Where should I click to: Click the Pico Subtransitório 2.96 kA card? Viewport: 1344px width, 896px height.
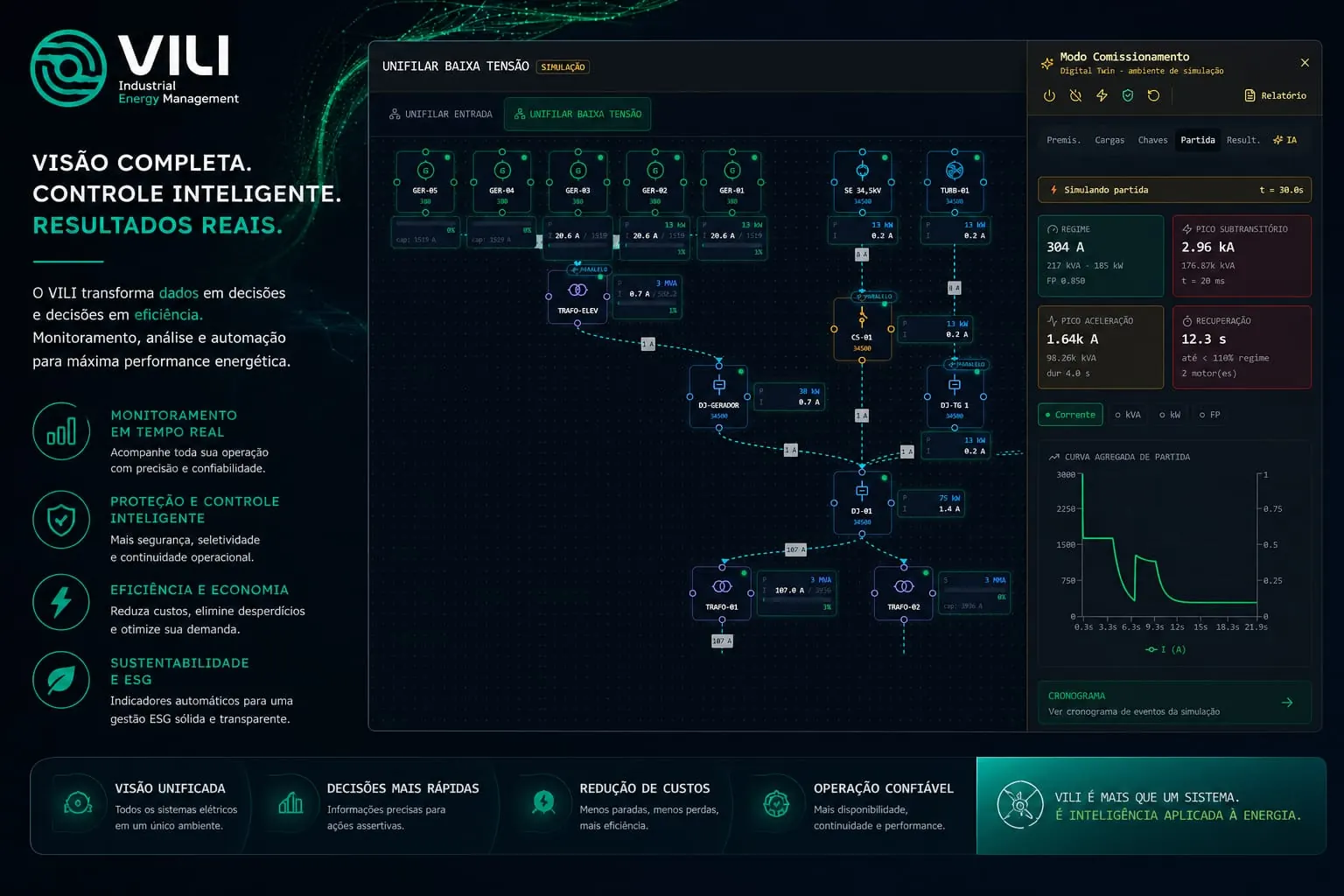(1242, 256)
